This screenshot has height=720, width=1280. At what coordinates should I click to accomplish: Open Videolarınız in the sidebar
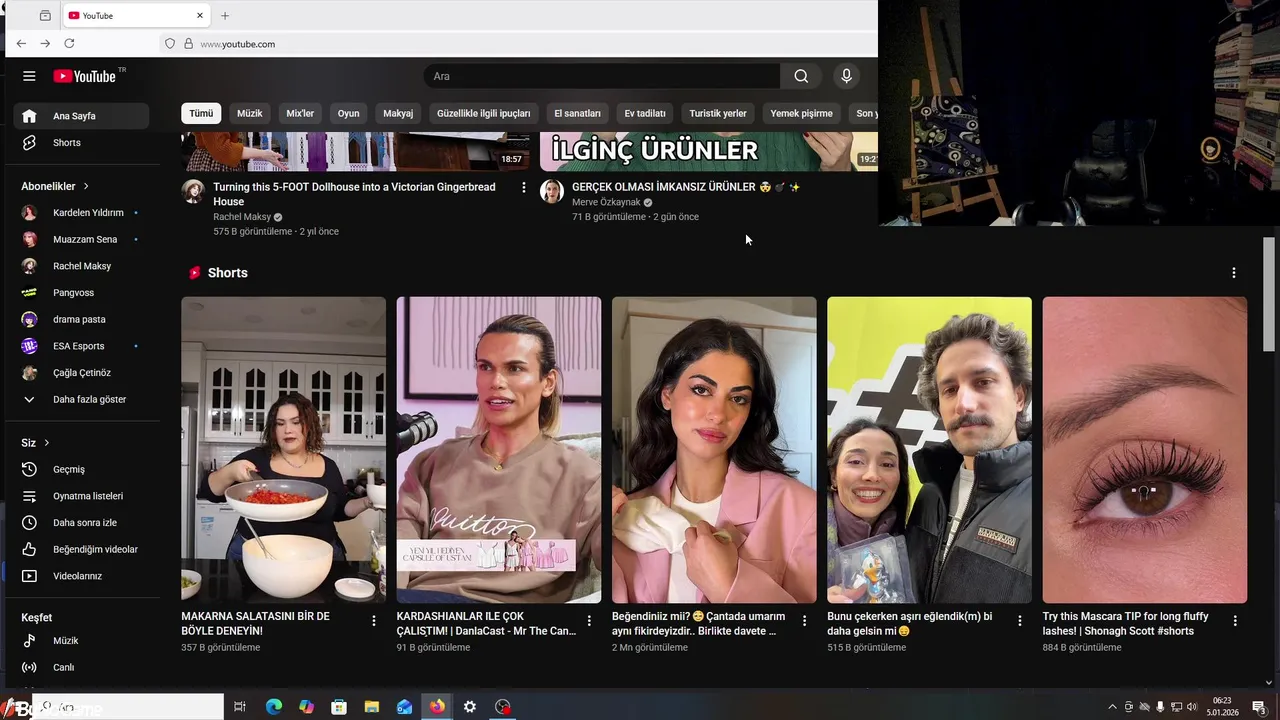coord(81,576)
